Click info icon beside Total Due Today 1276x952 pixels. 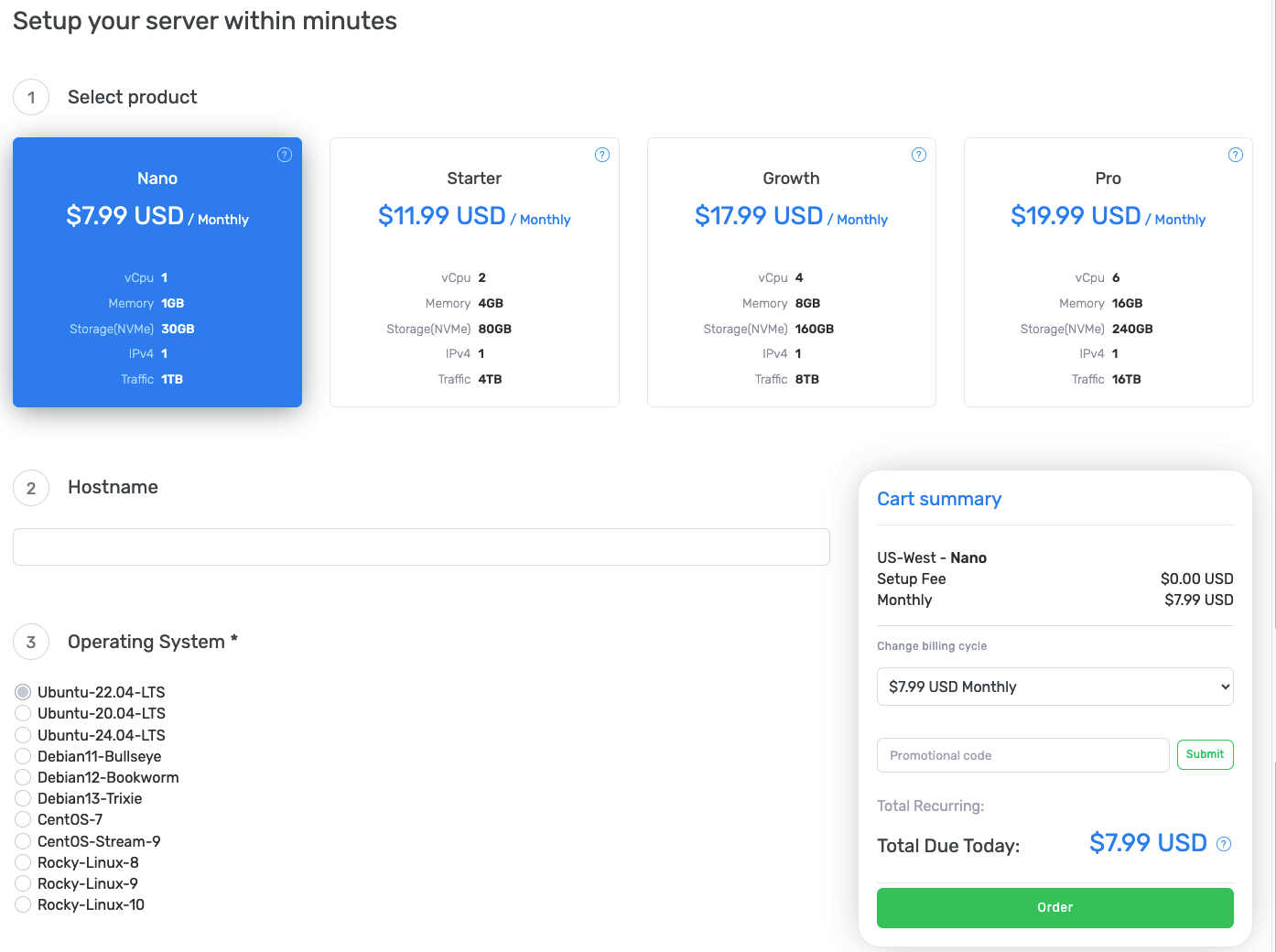pos(1224,844)
